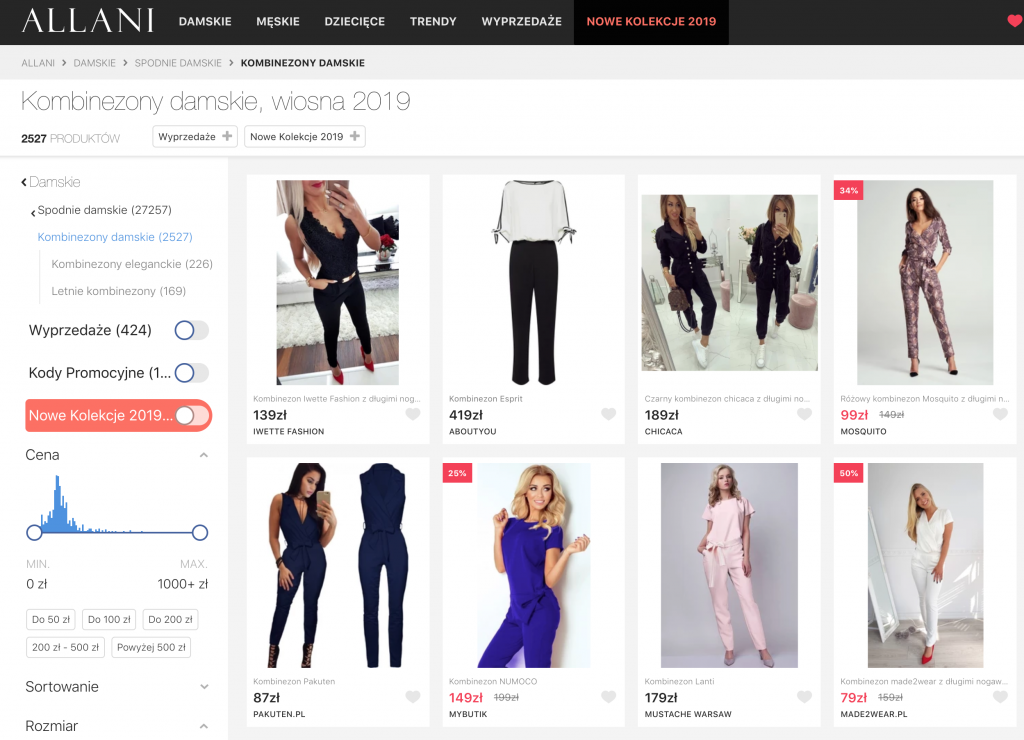This screenshot has height=740, width=1024.
Task: Favorite the Mosquito 99zł jumpsuit
Action: tap(1000, 414)
